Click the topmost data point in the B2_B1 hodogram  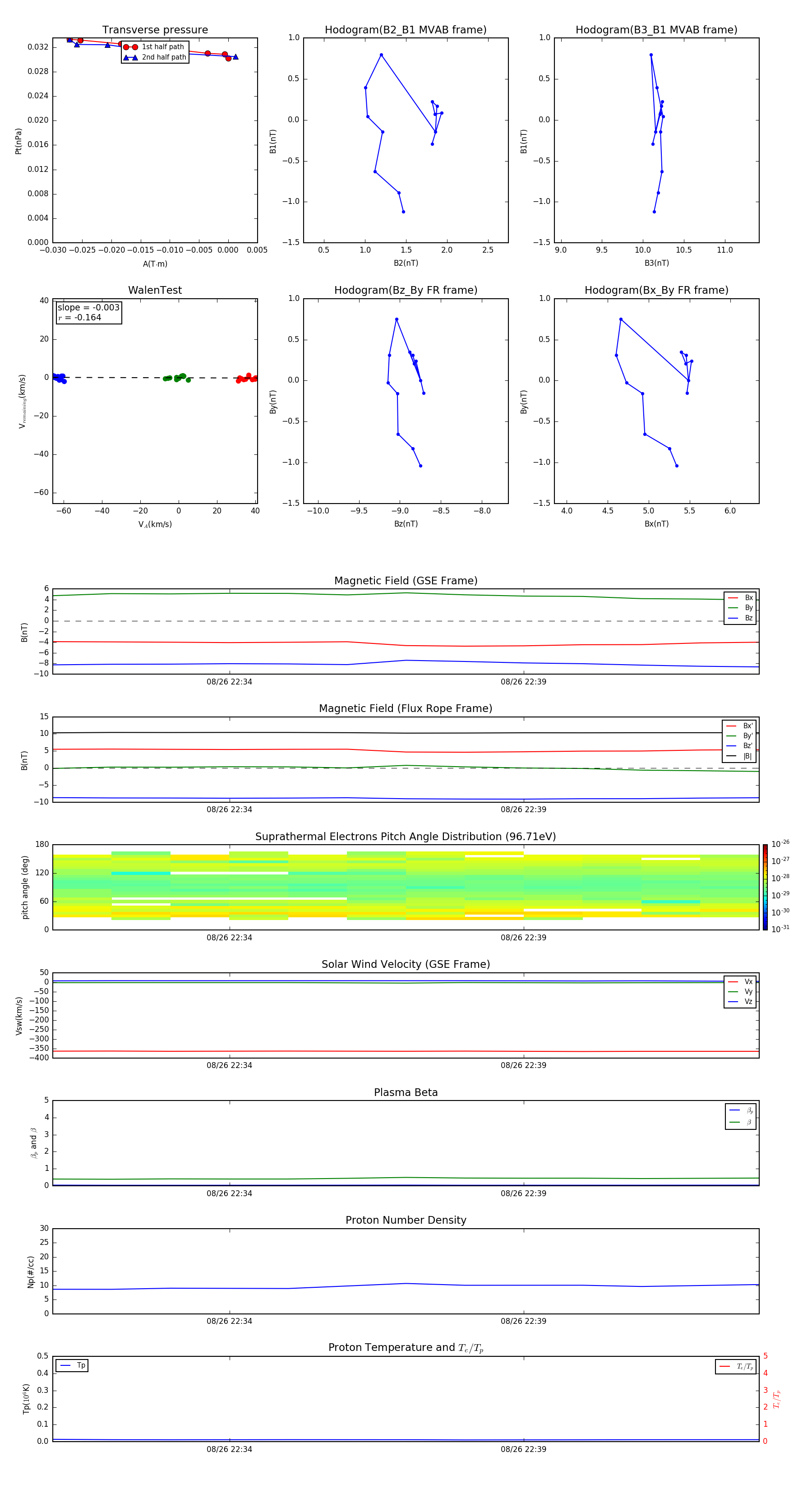[382, 55]
